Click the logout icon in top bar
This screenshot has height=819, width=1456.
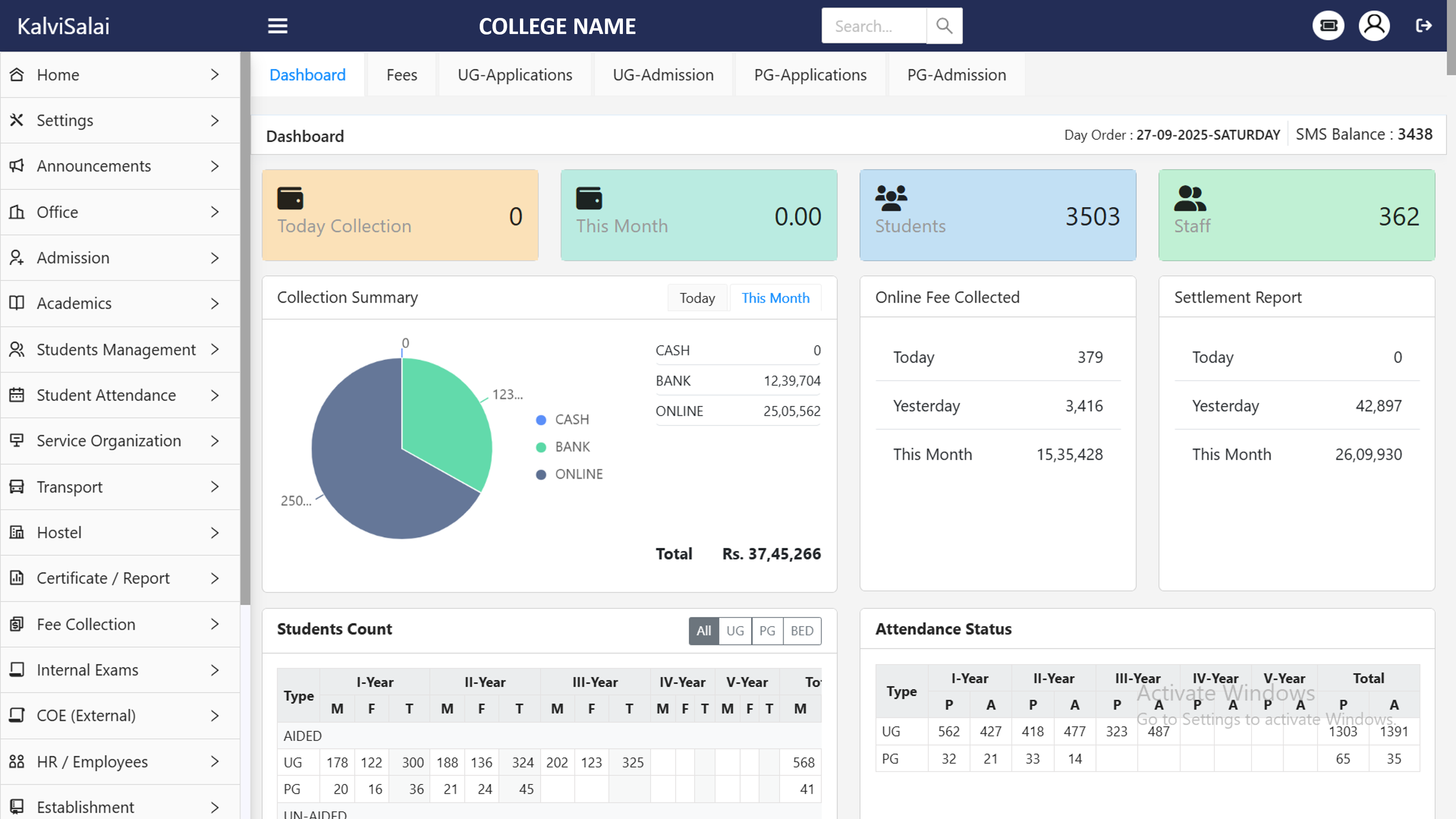click(1424, 25)
